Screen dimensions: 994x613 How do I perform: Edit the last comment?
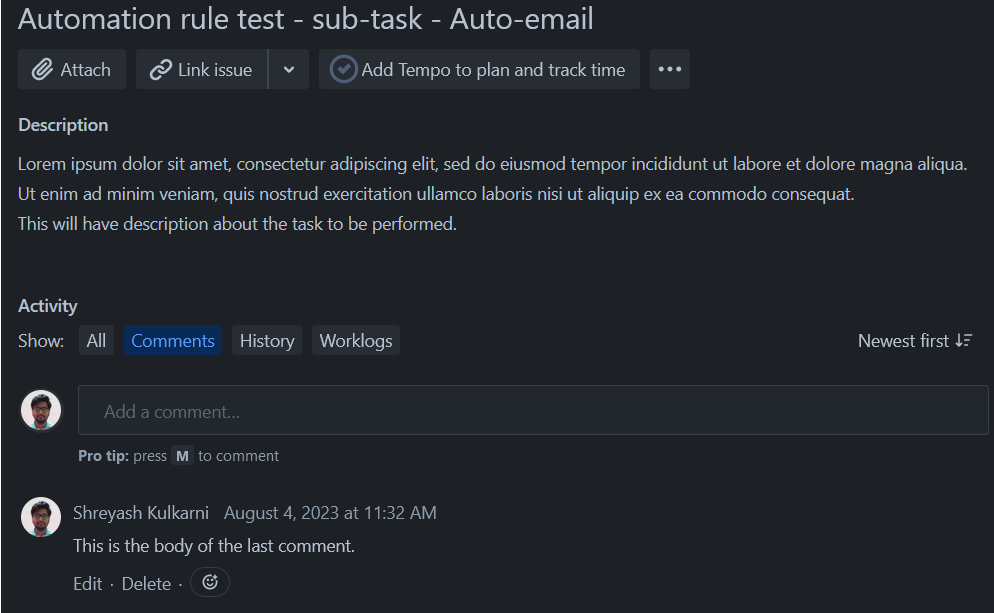click(x=87, y=583)
